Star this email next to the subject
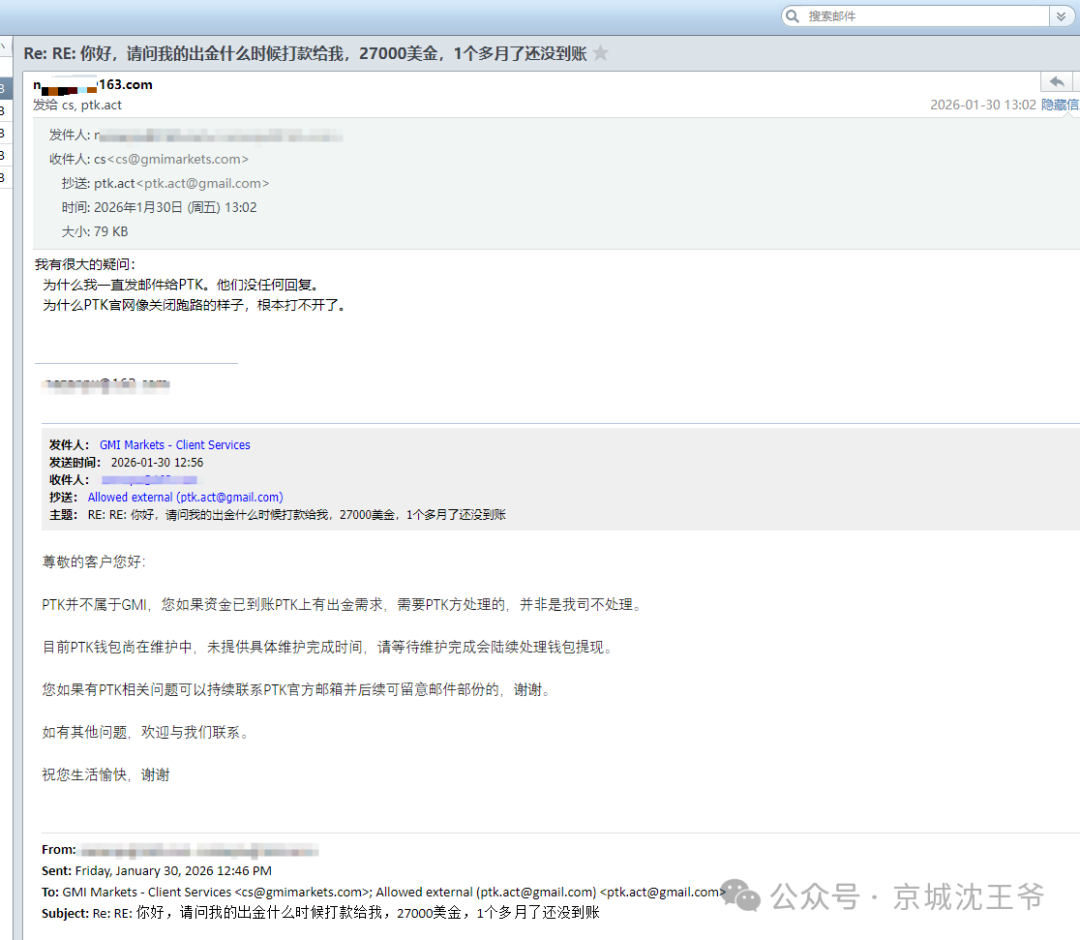1080x940 pixels. 600,54
